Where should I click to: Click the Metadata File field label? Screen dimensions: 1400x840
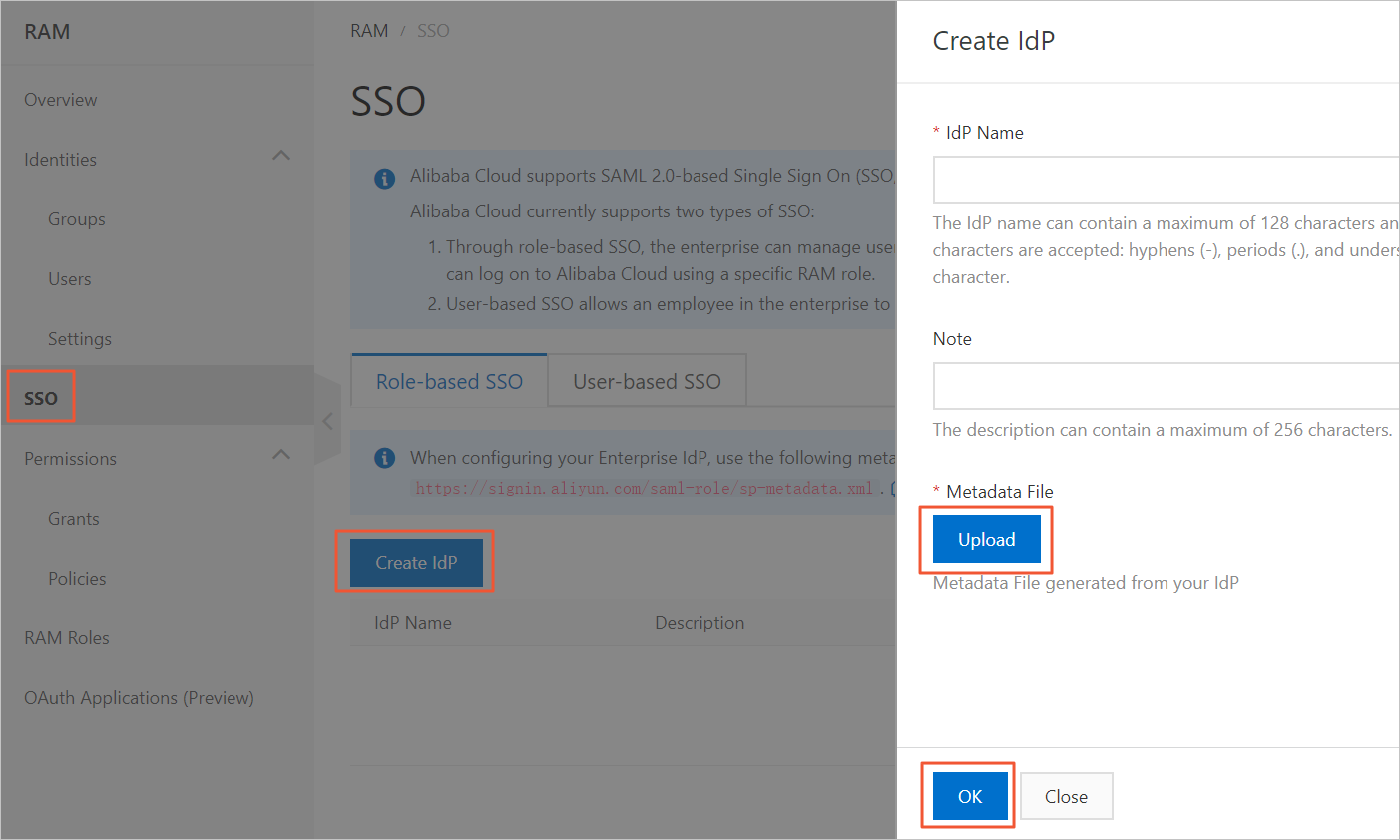click(x=1000, y=492)
